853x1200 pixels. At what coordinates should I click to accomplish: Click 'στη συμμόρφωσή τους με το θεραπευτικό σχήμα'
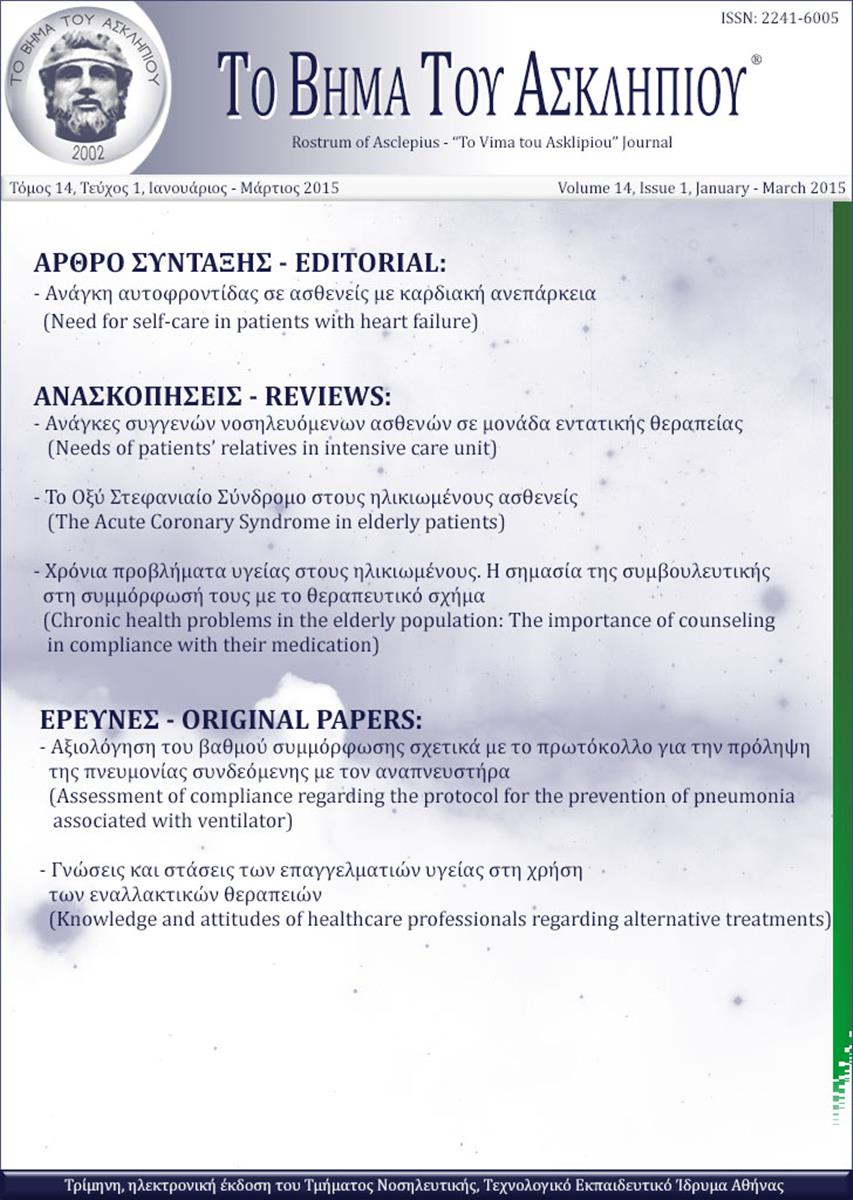point(265,597)
